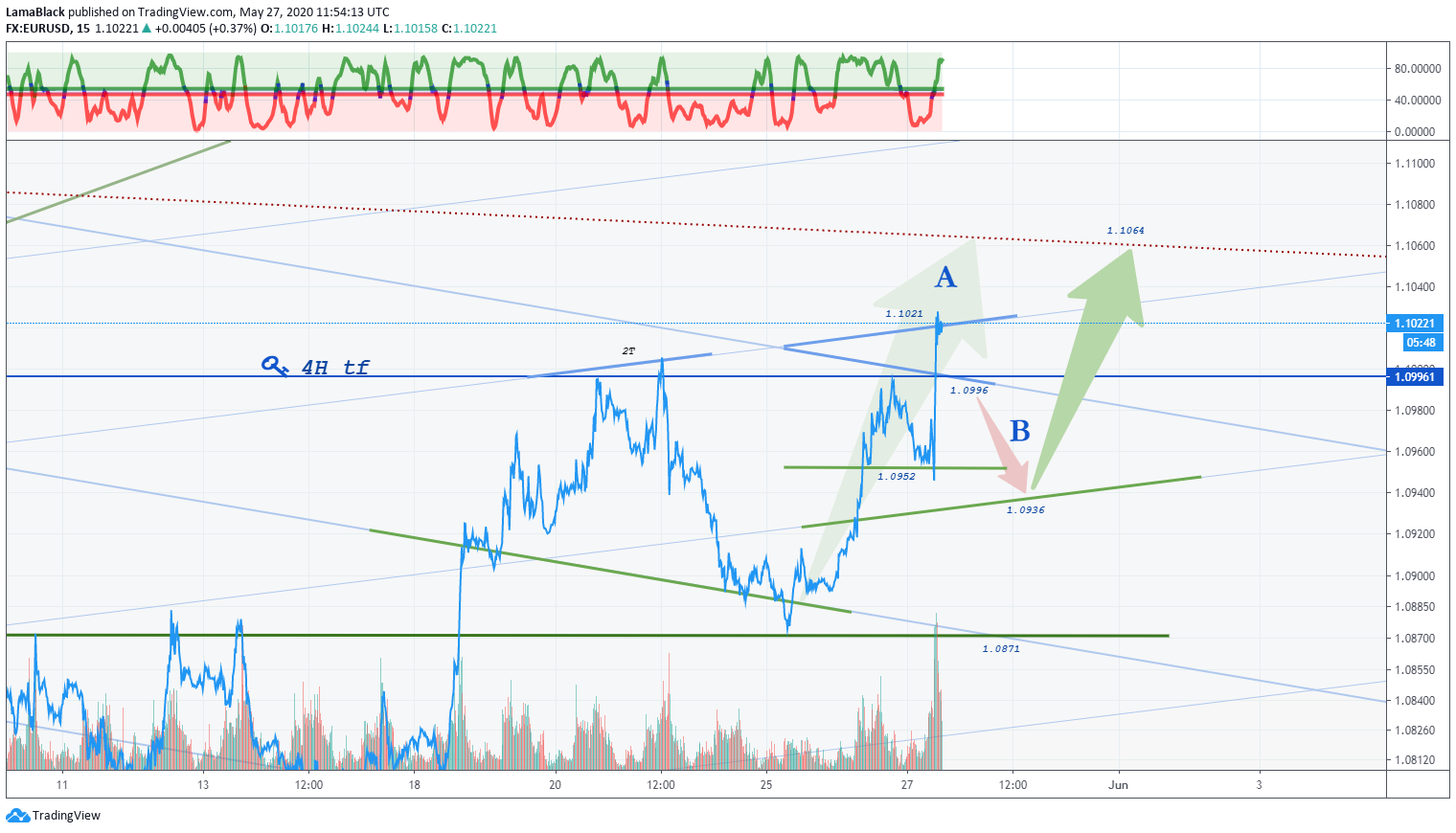This screenshot has height=833, width=1456.
Task: Click the FX:EURUSD symbol name
Action: (x=38, y=29)
